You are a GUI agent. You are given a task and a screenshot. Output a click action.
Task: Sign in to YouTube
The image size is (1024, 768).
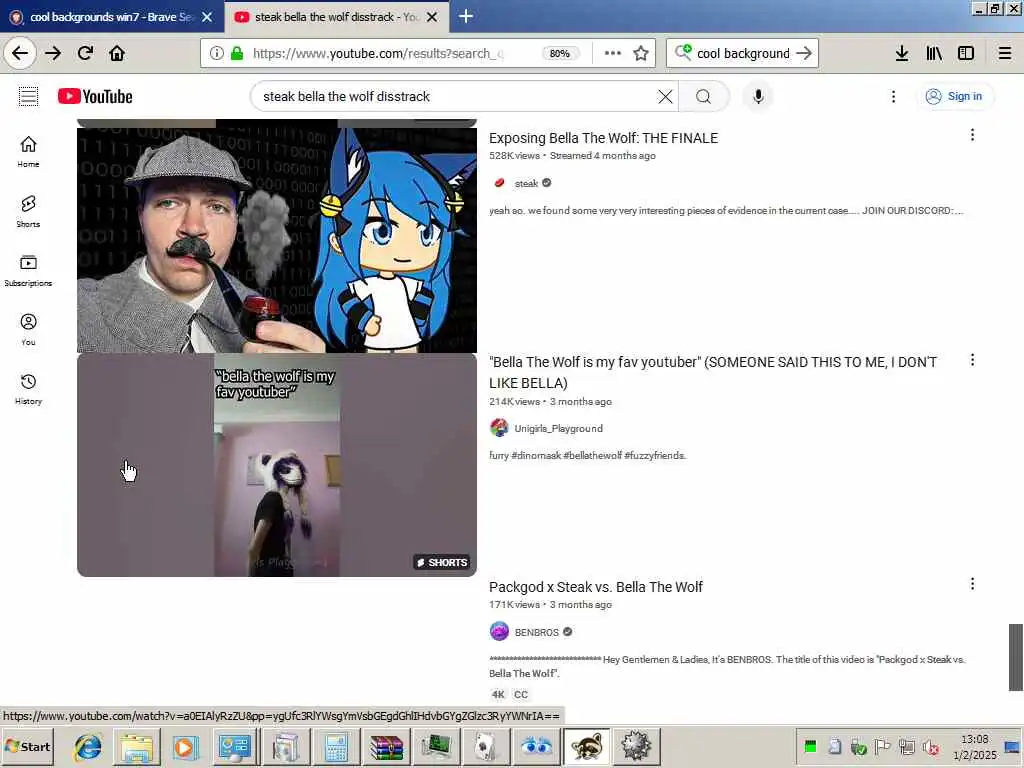(954, 97)
